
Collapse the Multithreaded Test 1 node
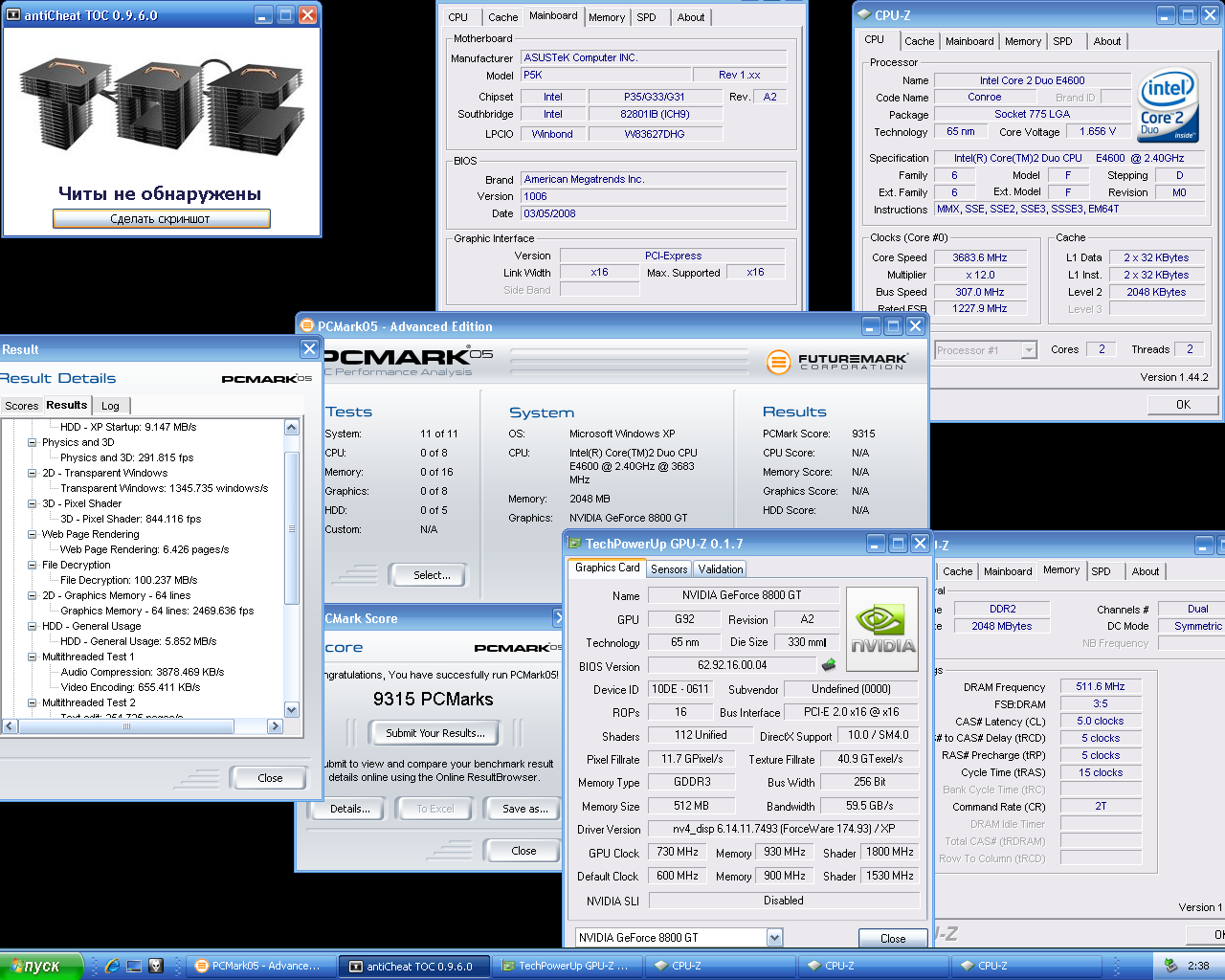(x=33, y=657)
